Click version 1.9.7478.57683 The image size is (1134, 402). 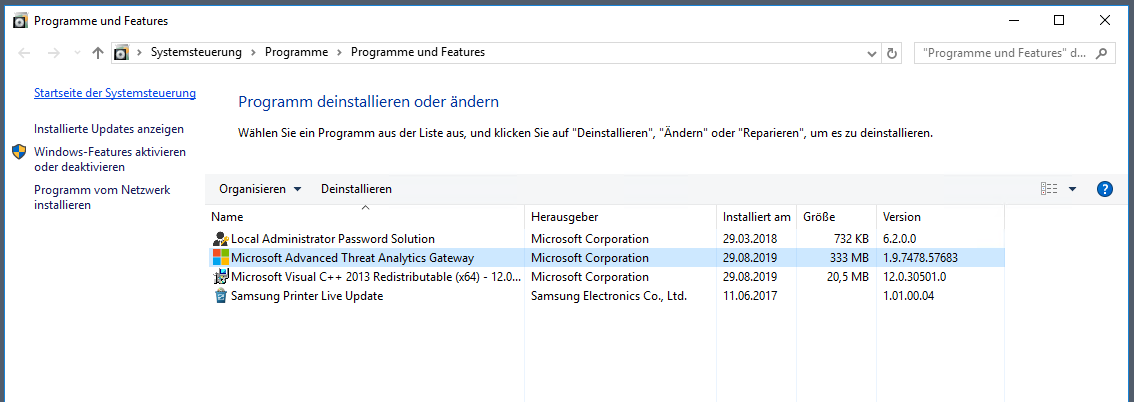(921, 257)
